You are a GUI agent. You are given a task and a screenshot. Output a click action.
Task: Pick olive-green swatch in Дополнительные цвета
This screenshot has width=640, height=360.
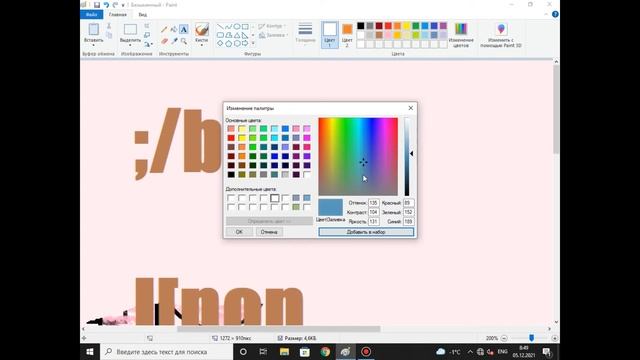tap(296, 207)
